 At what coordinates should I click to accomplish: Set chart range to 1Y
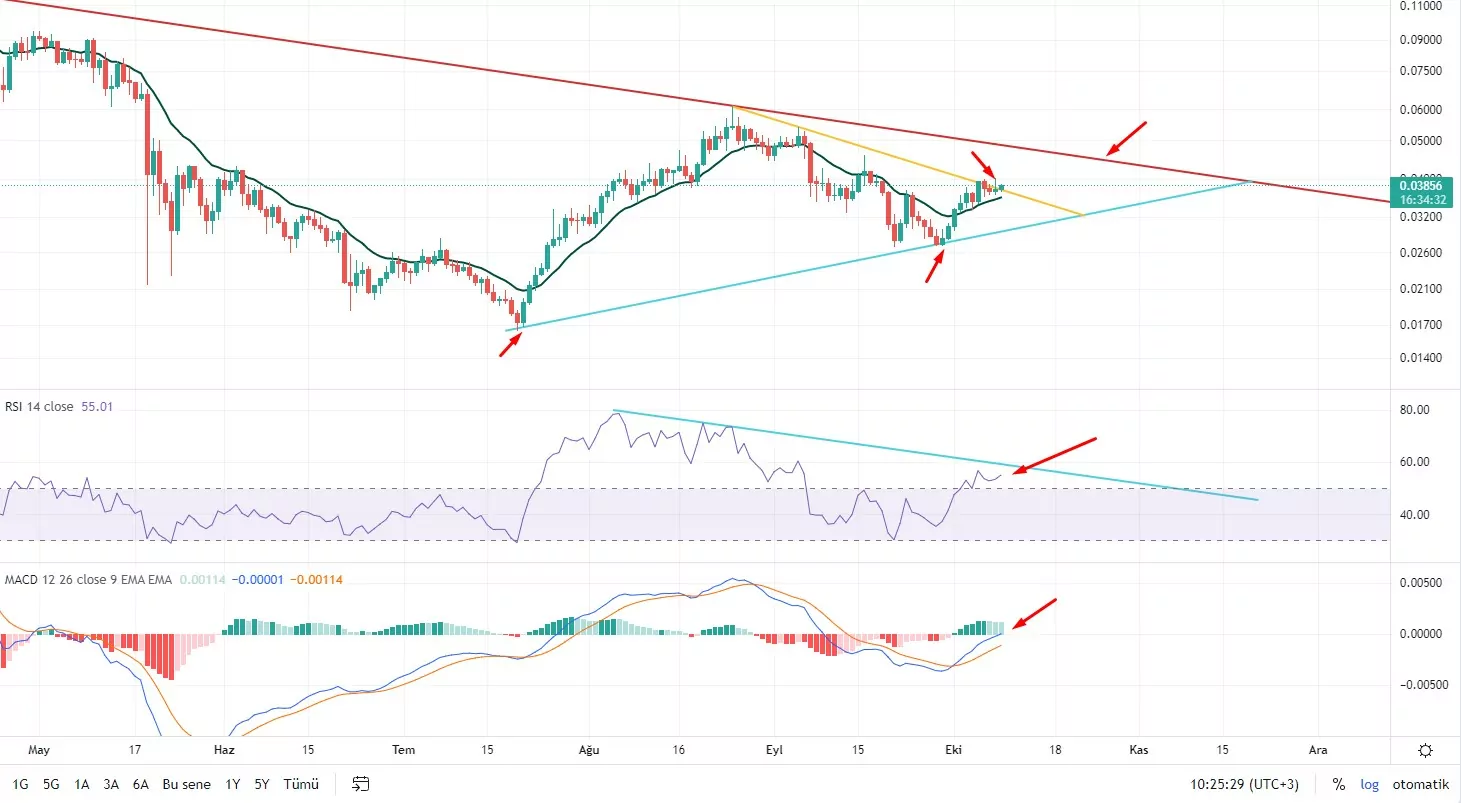[x=232, y=784]
